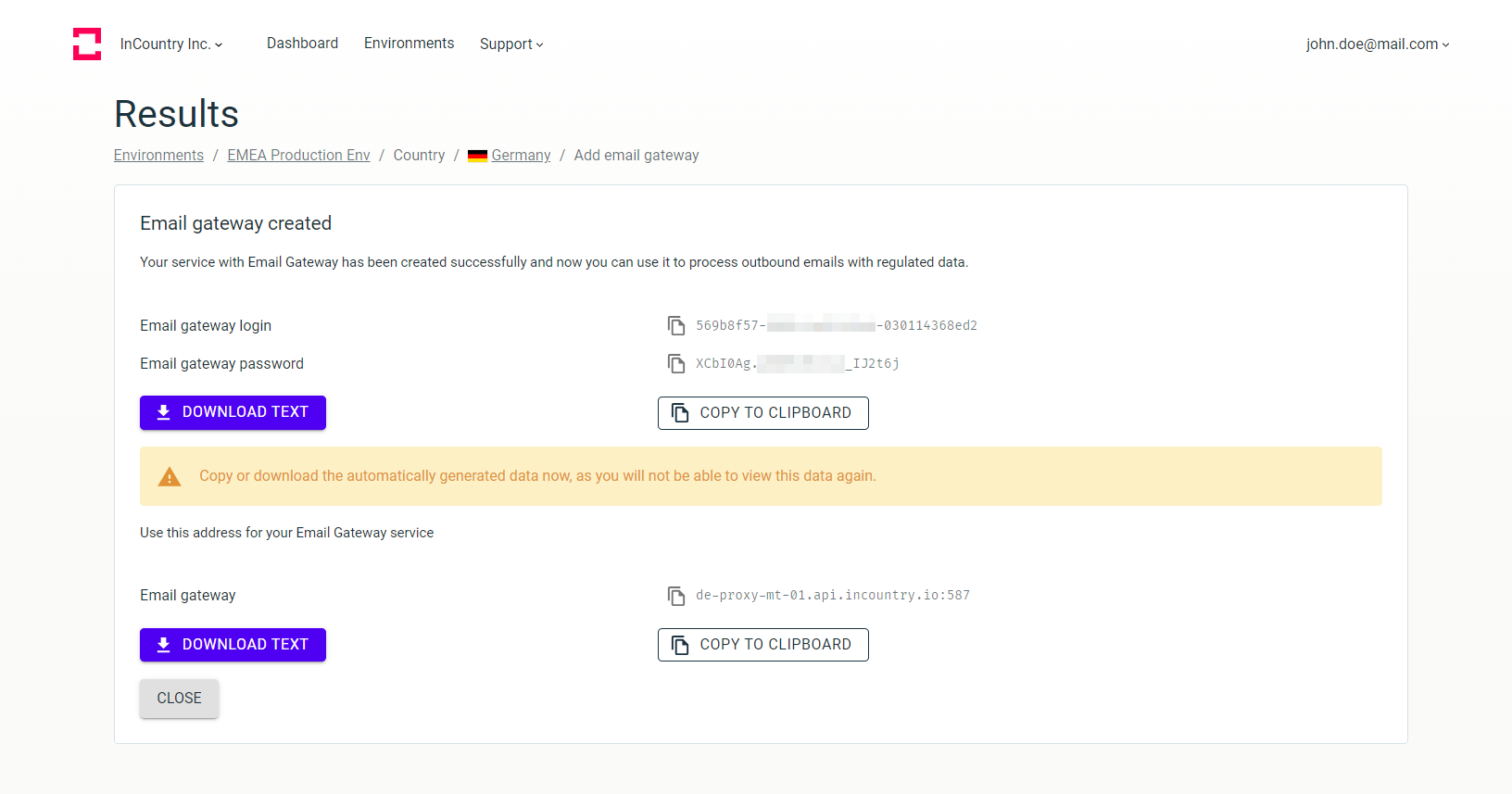Viewport: 1512px width, 794px height.
Task: Open the Germany breadcrumb link
Action: [521, 155]
